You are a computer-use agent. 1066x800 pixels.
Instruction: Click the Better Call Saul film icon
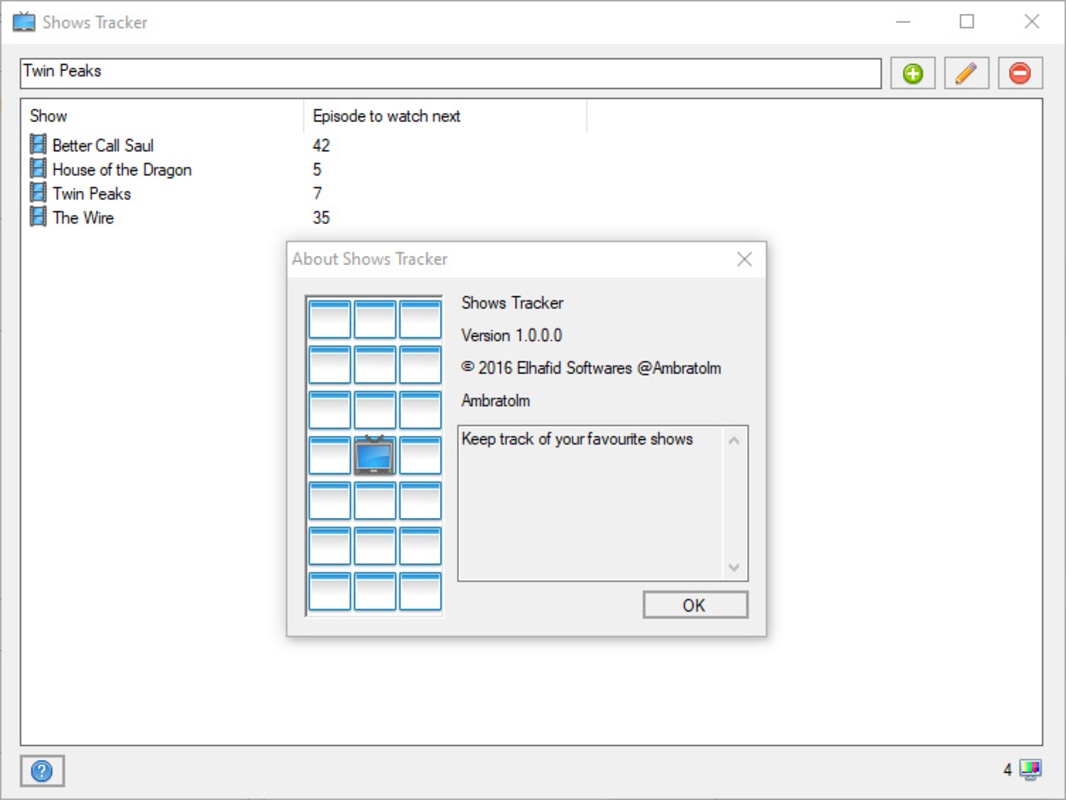pyautogui.click(x=39, y=145)
